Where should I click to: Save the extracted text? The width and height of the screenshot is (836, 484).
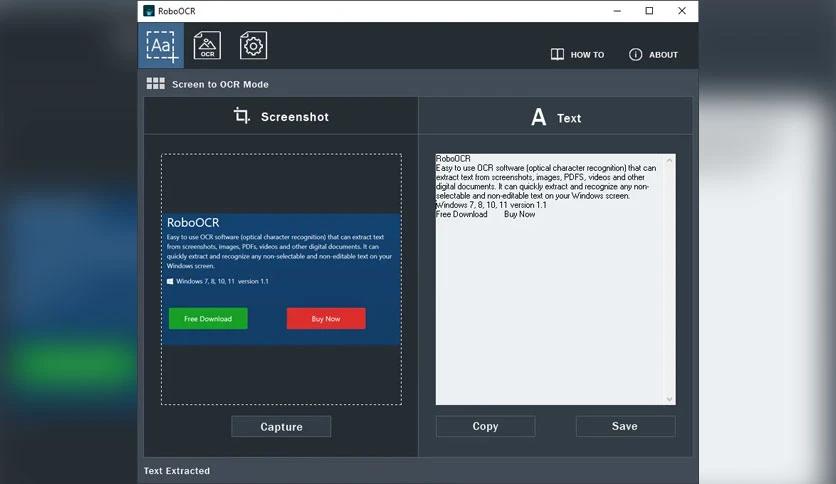click(x=625, y=426)
